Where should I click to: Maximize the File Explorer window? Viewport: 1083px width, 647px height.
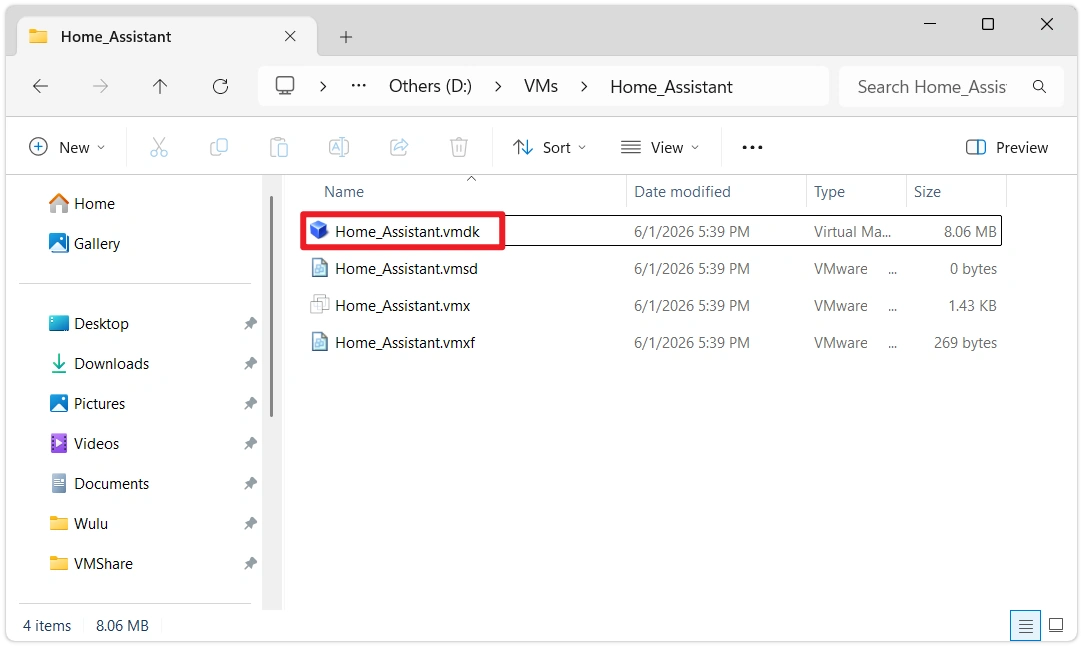click(988, 24)
